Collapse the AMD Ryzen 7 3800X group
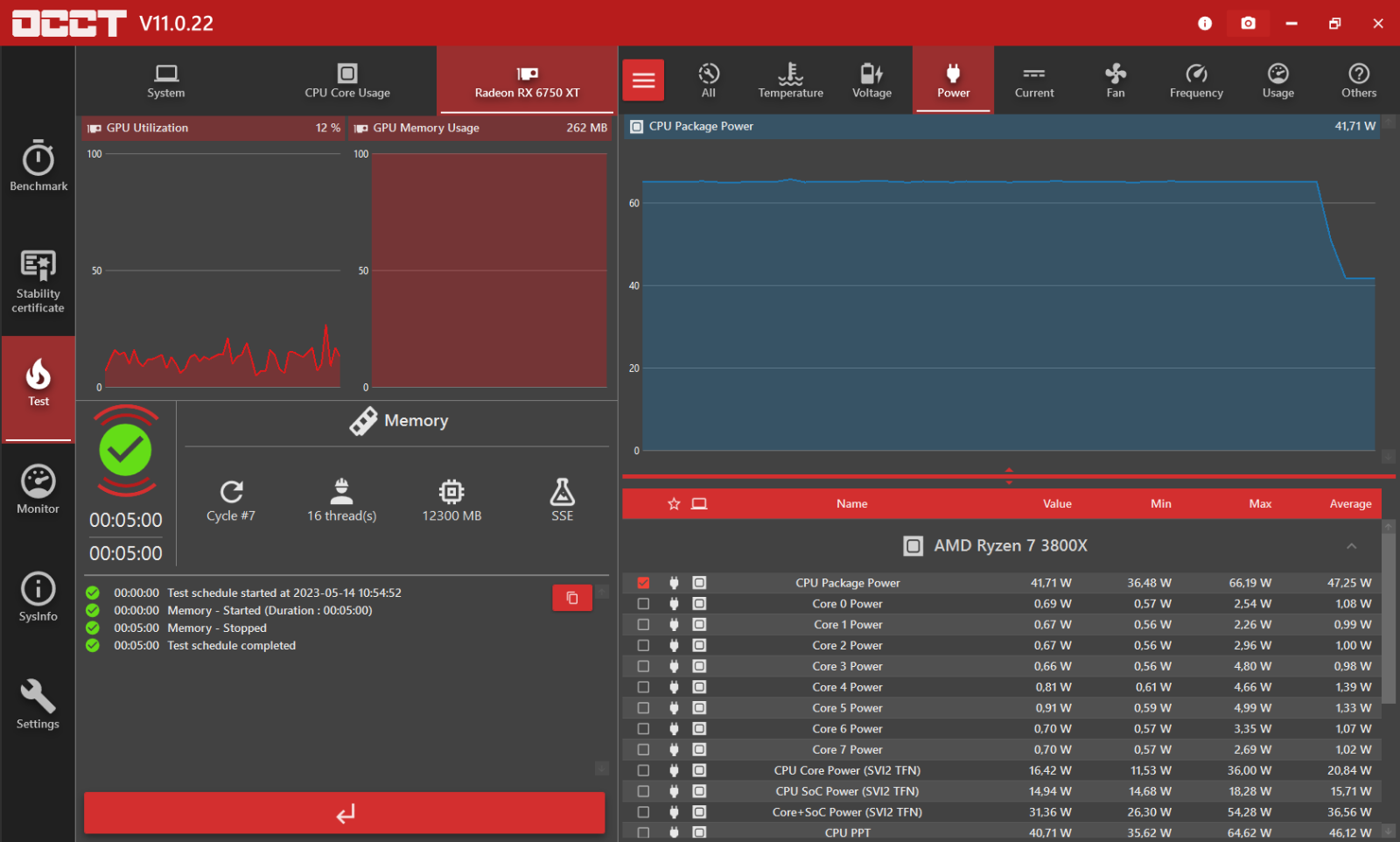 (1352, 546)
